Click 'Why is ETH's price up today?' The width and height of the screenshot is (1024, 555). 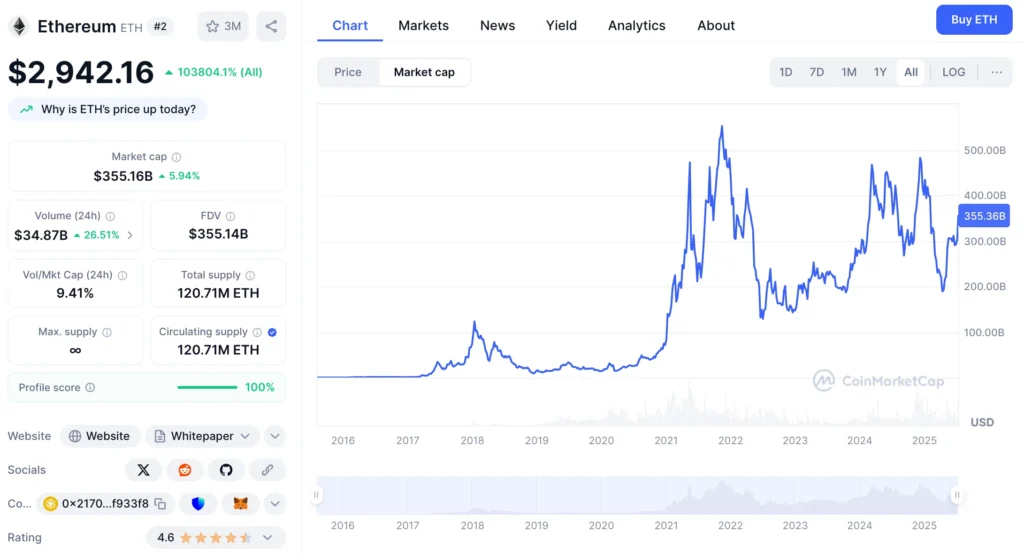pyautogui.click(x=108, y=110)
